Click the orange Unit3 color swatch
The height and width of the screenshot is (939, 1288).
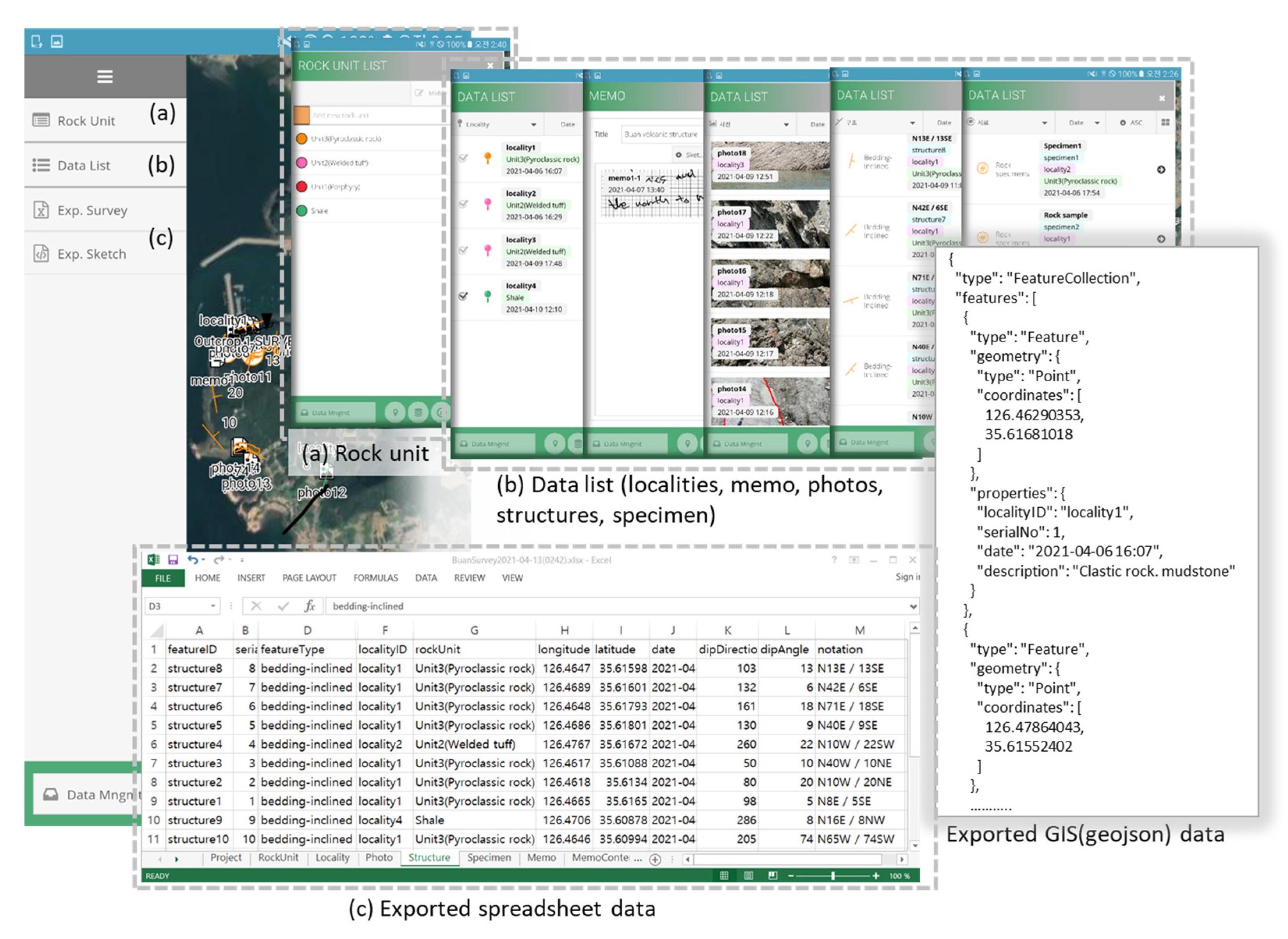(302, 139)
